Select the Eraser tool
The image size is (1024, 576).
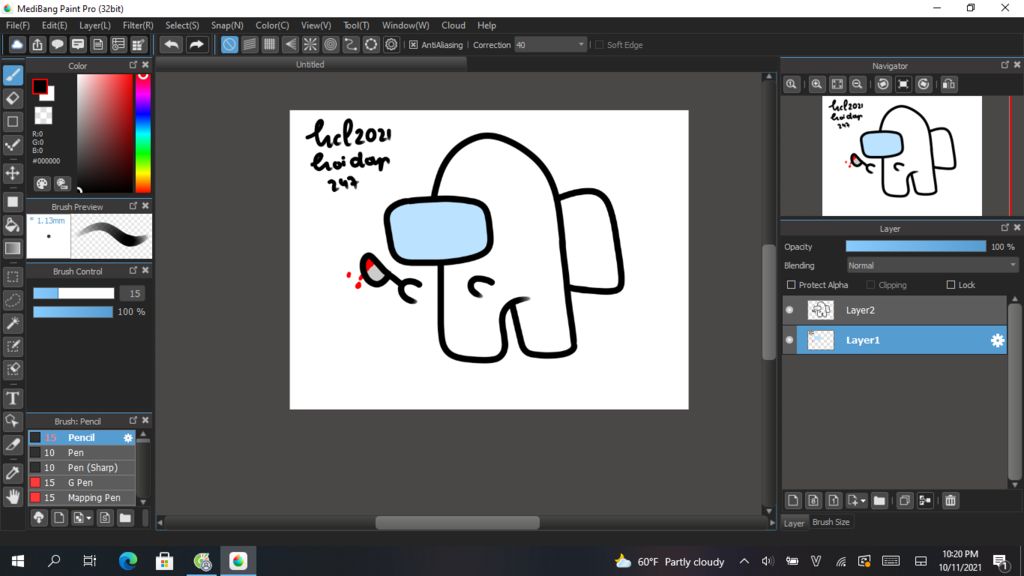click(x=13, y=99)
